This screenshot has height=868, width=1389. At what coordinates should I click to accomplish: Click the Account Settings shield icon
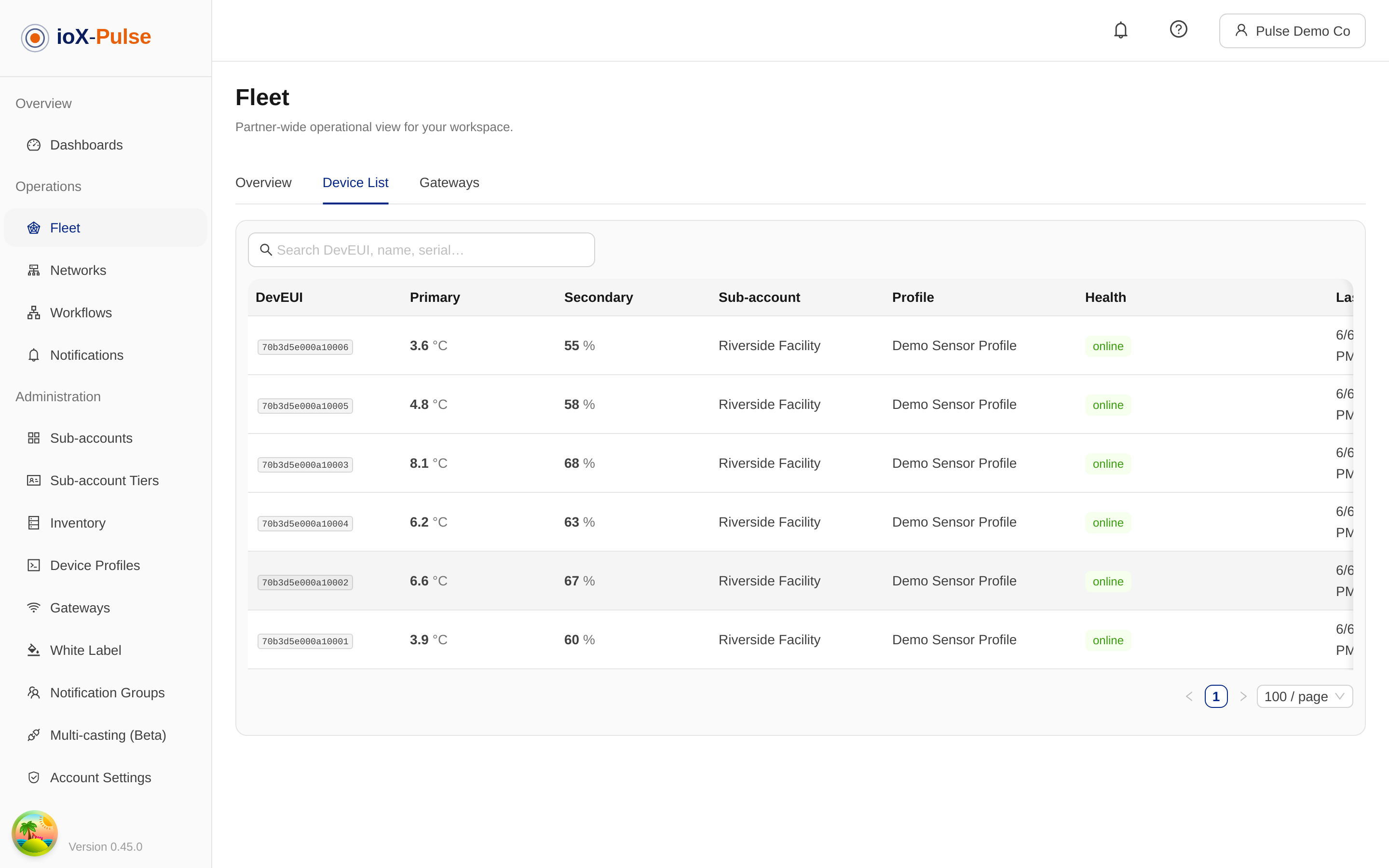(34, 778)
